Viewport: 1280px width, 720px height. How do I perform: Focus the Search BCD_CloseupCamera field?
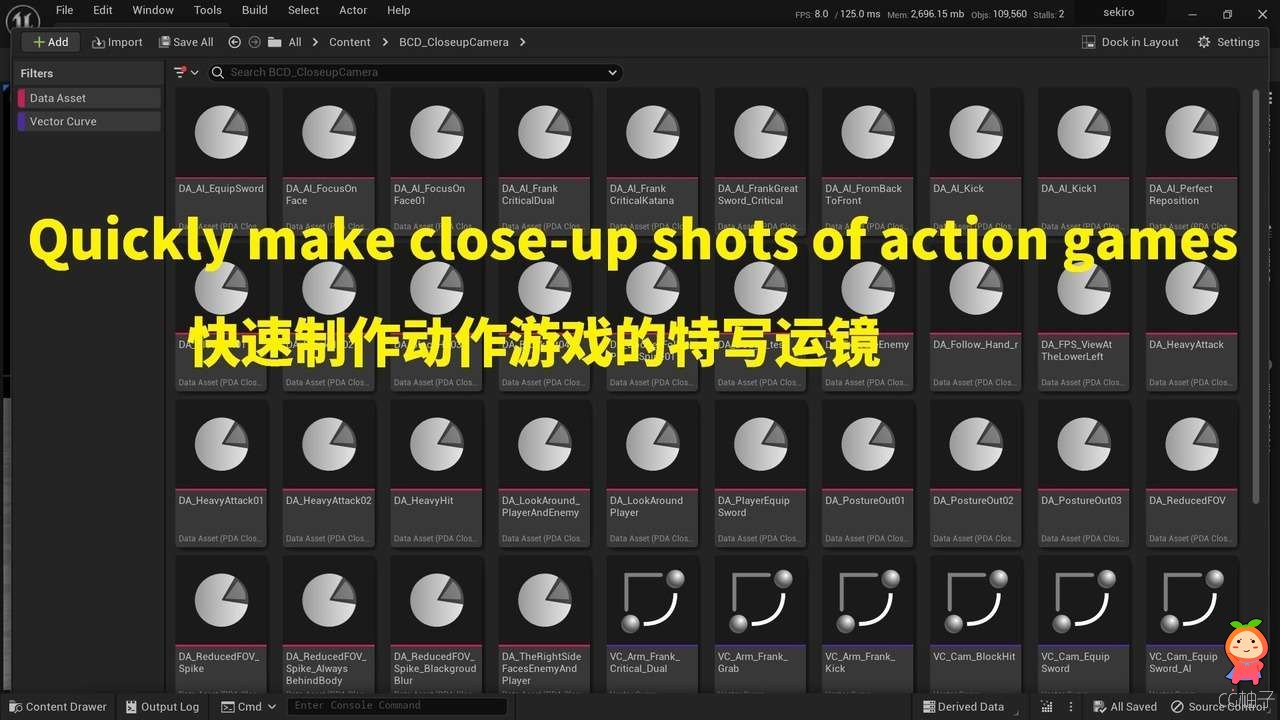pyautogui.click(x=415, y=72)
